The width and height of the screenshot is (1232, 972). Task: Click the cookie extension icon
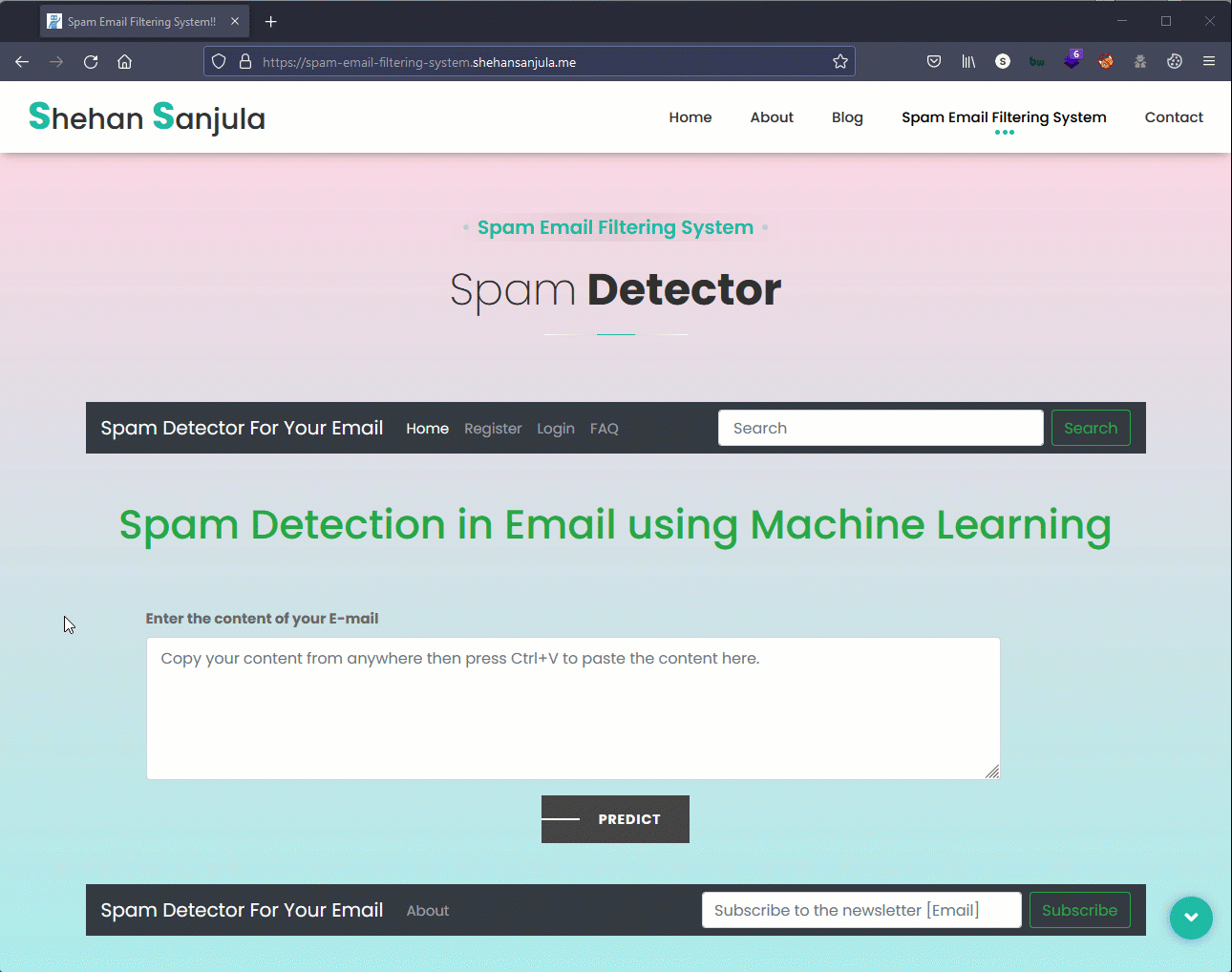(x=1175, y=61)
